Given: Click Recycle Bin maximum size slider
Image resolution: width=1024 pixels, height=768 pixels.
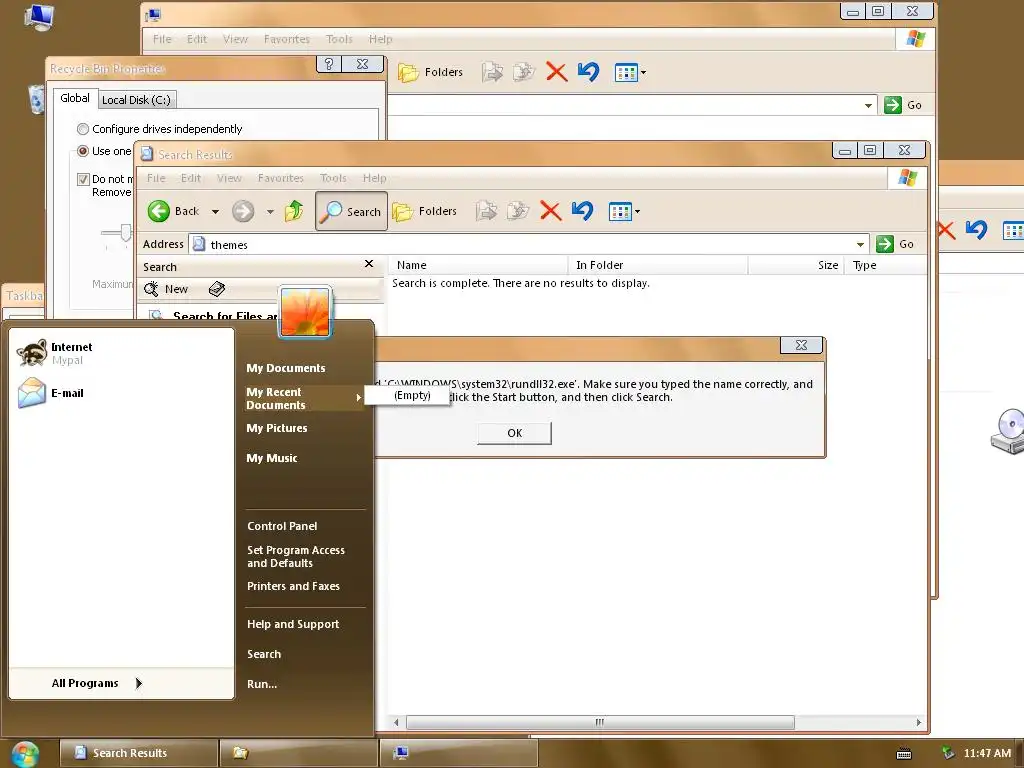Looking at the screenshot, I should (125, 232).
